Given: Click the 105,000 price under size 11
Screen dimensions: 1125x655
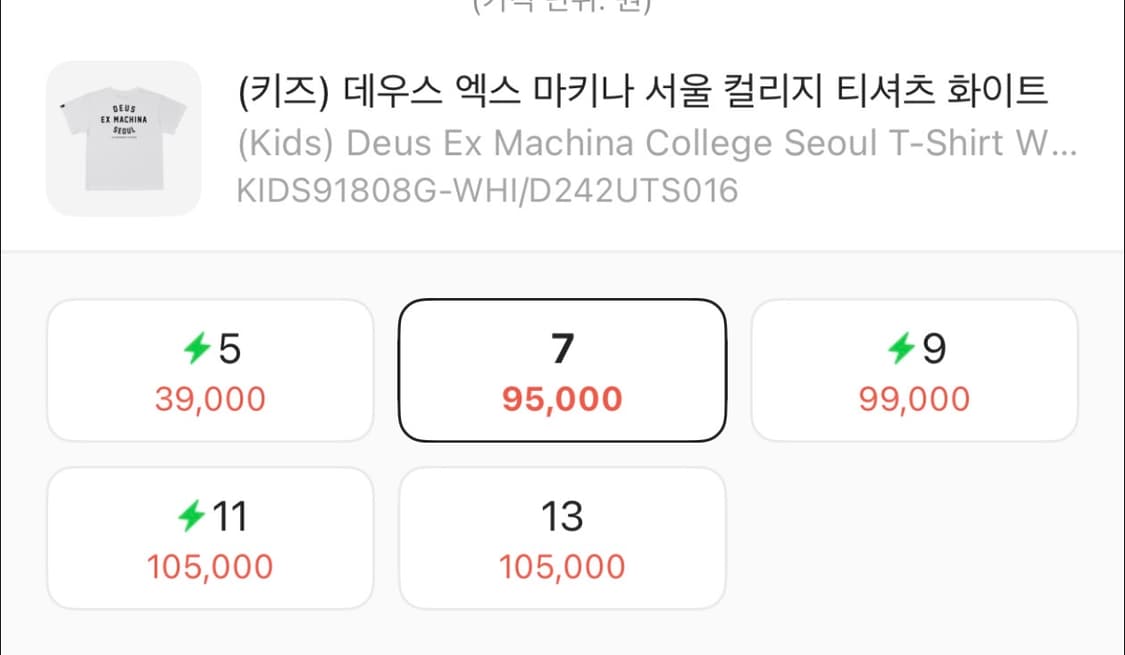Looking at the screenshot, I should coord(210,566).
